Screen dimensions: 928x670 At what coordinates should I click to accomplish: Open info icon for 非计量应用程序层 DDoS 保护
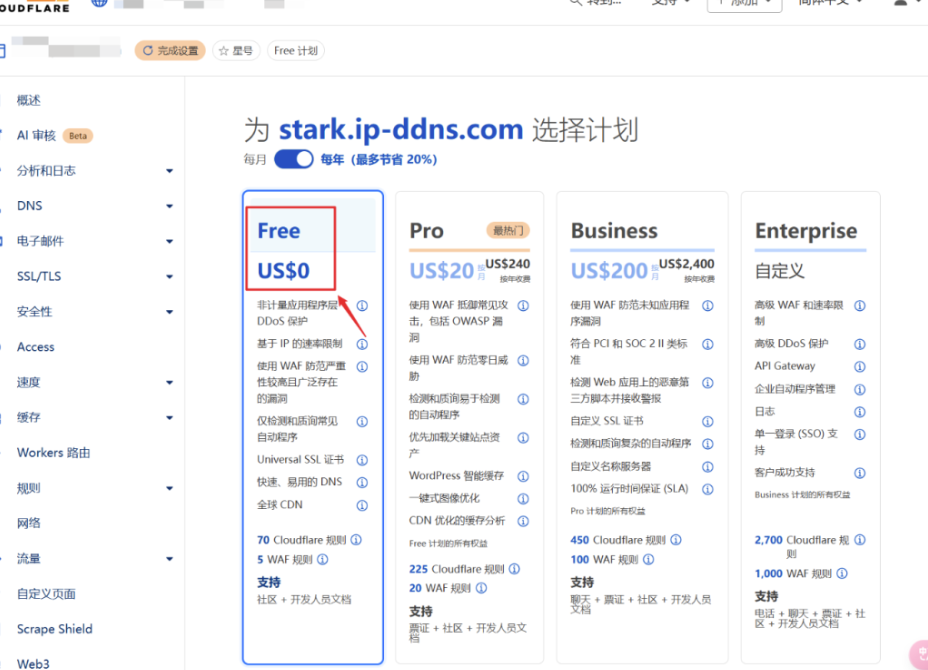(x=362, y=305)
